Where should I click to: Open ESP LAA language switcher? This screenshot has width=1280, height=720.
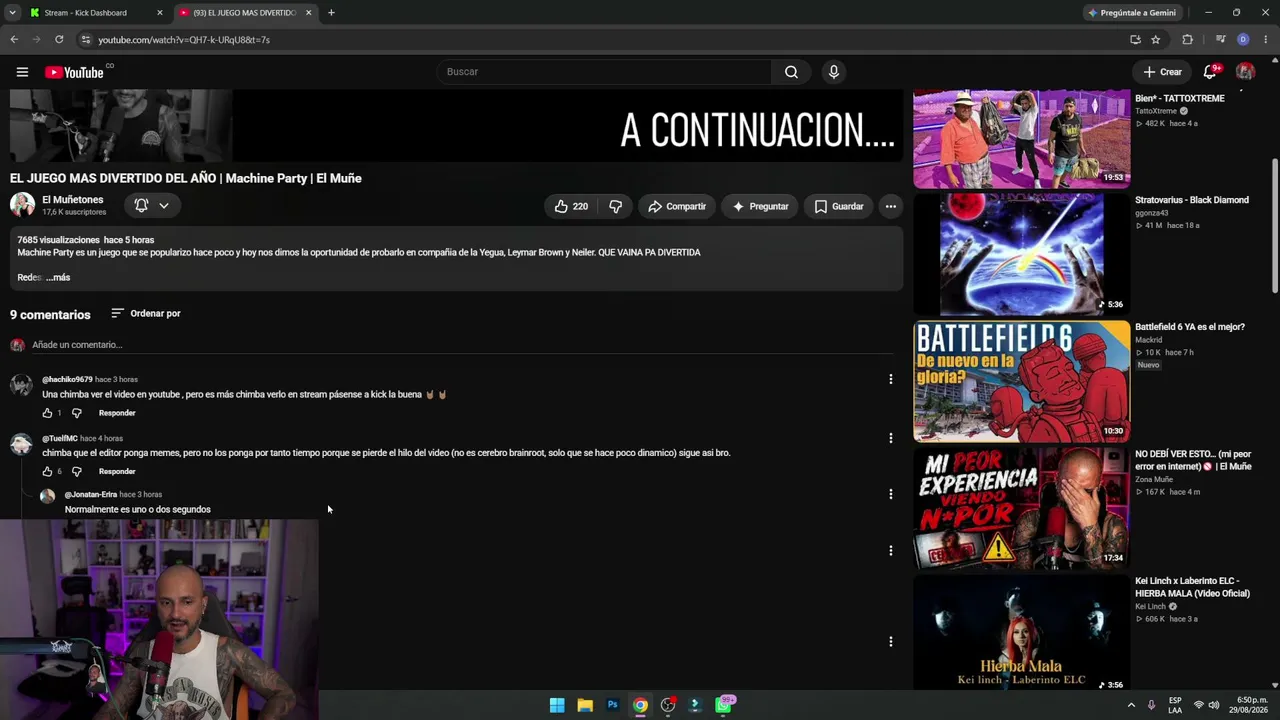point(1176,705)
